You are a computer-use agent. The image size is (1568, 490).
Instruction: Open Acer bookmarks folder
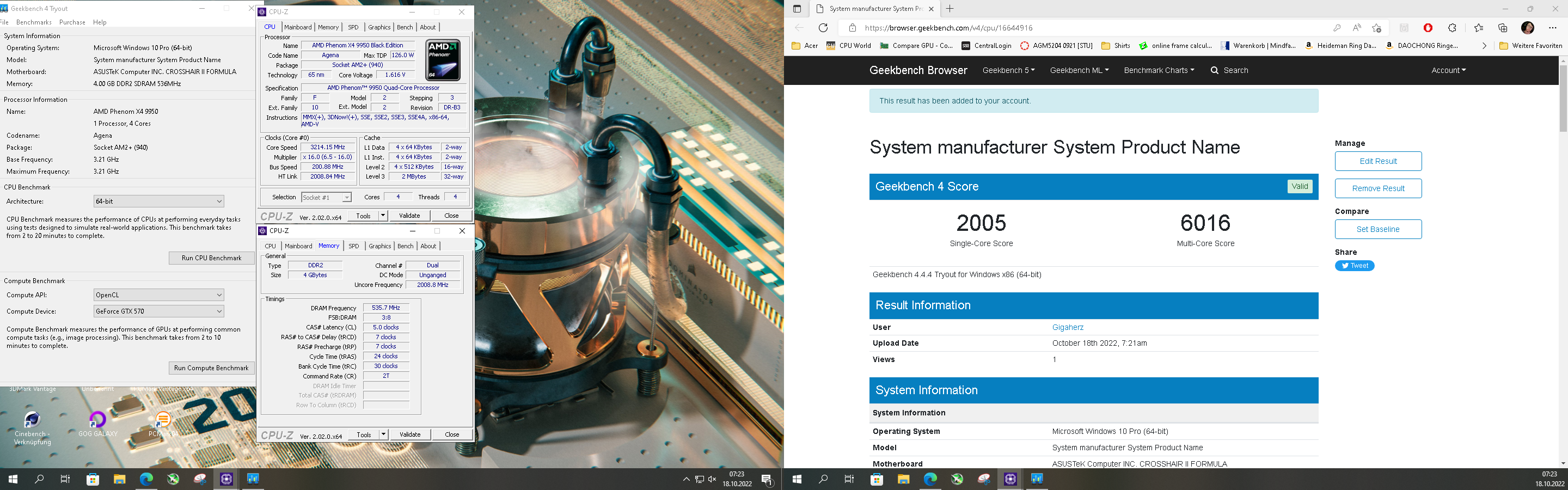(805, 46)
